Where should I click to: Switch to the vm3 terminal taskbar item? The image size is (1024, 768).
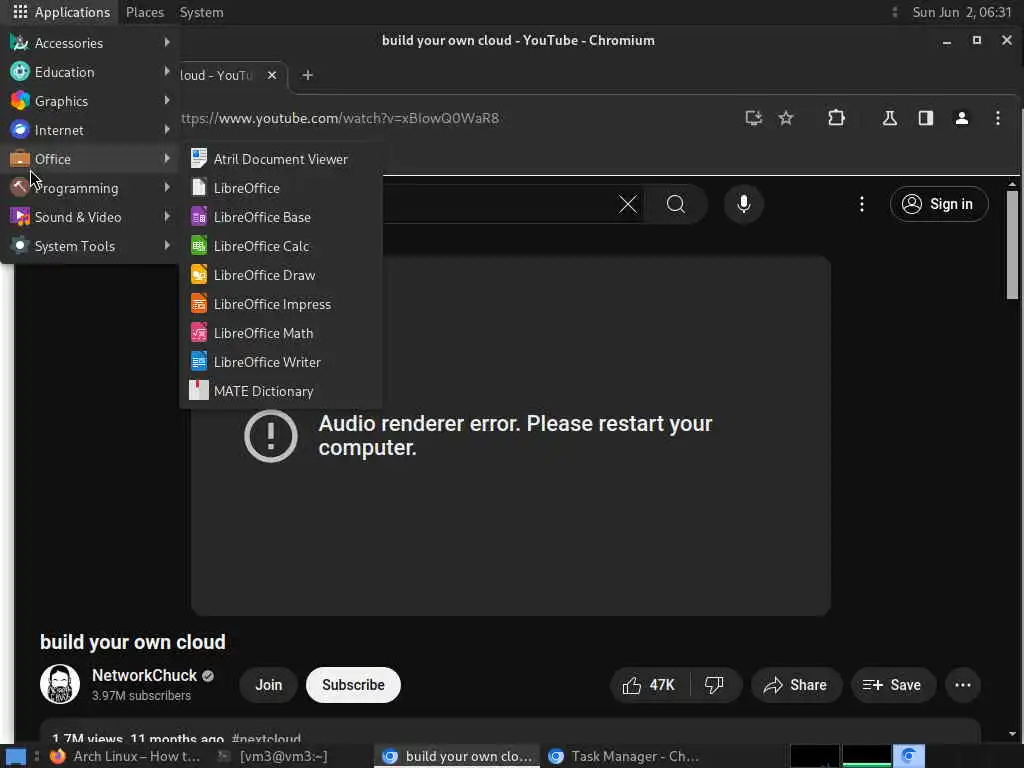pos(274,756)
